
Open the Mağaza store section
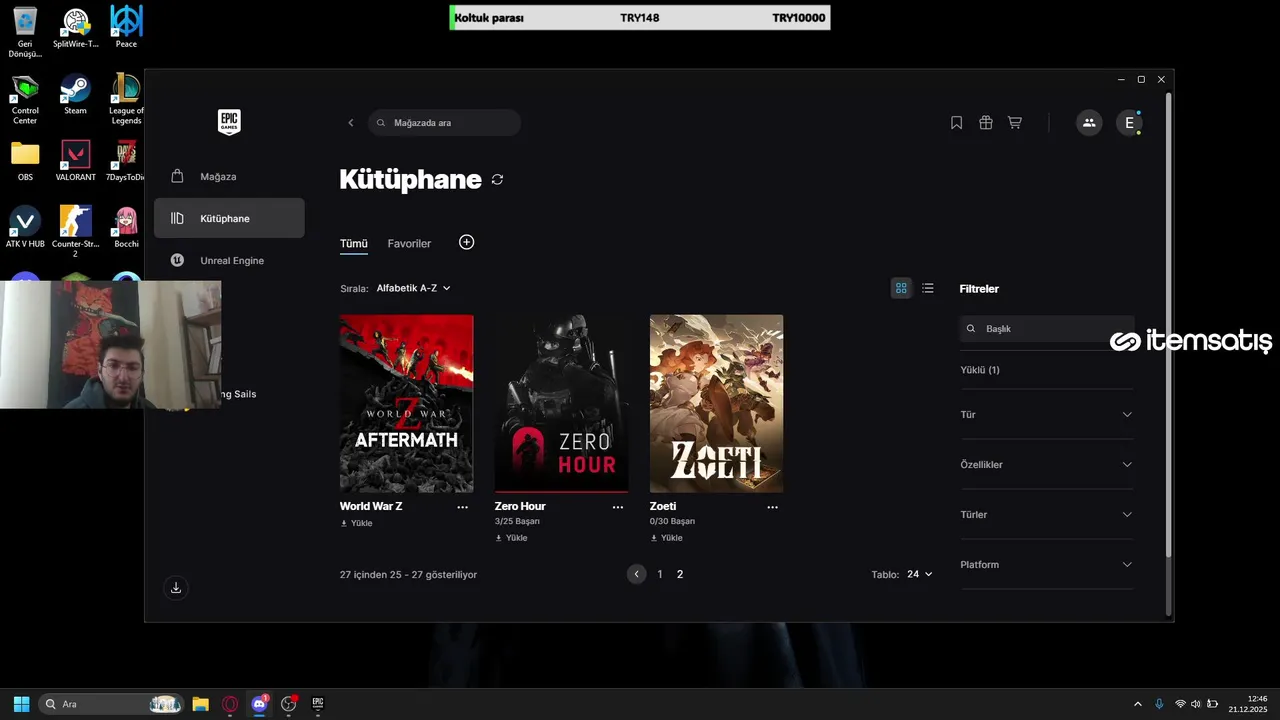229,176
